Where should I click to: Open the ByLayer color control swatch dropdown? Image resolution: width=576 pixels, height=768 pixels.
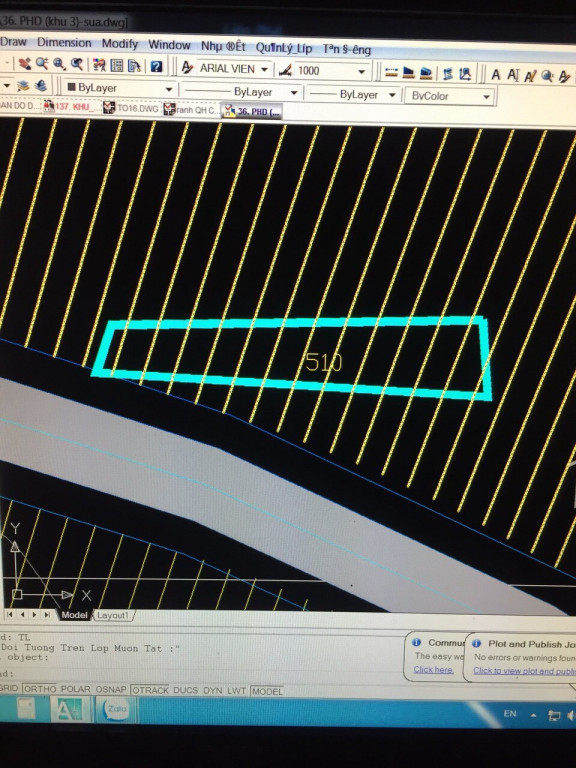pos(120,89)
